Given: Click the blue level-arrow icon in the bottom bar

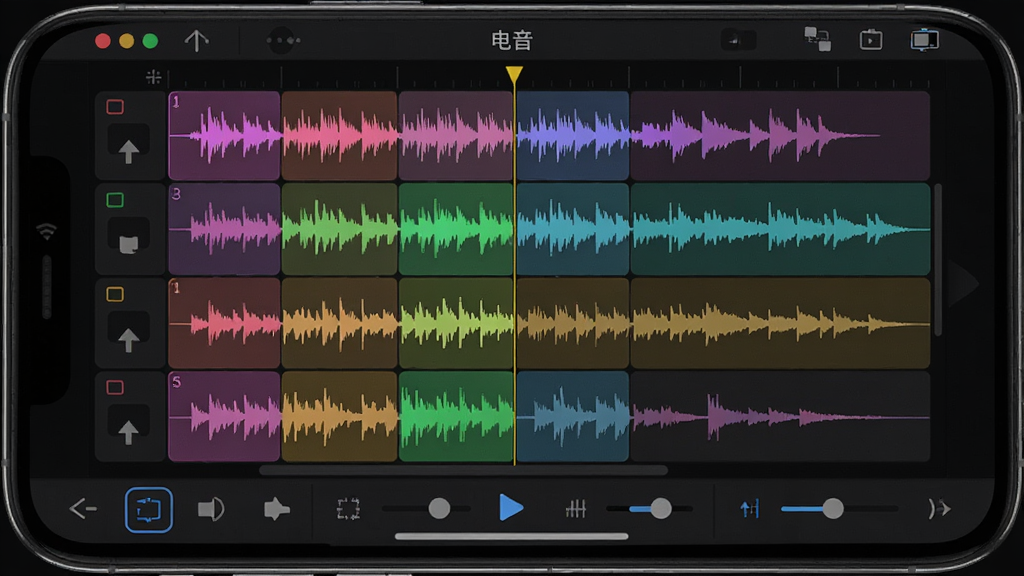Looking at the screenshot, I should [750, 508].
